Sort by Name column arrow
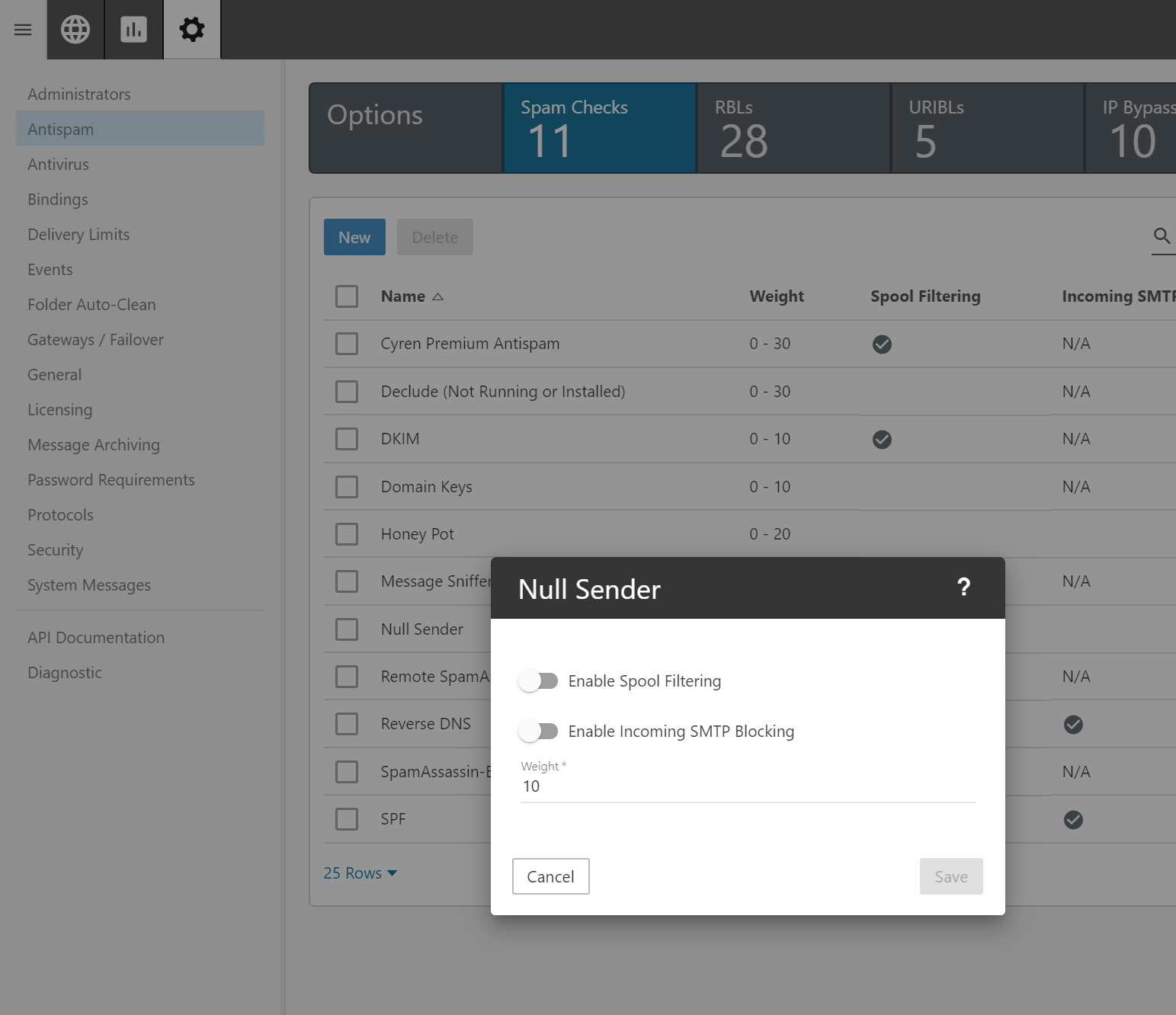 point(437,296)
